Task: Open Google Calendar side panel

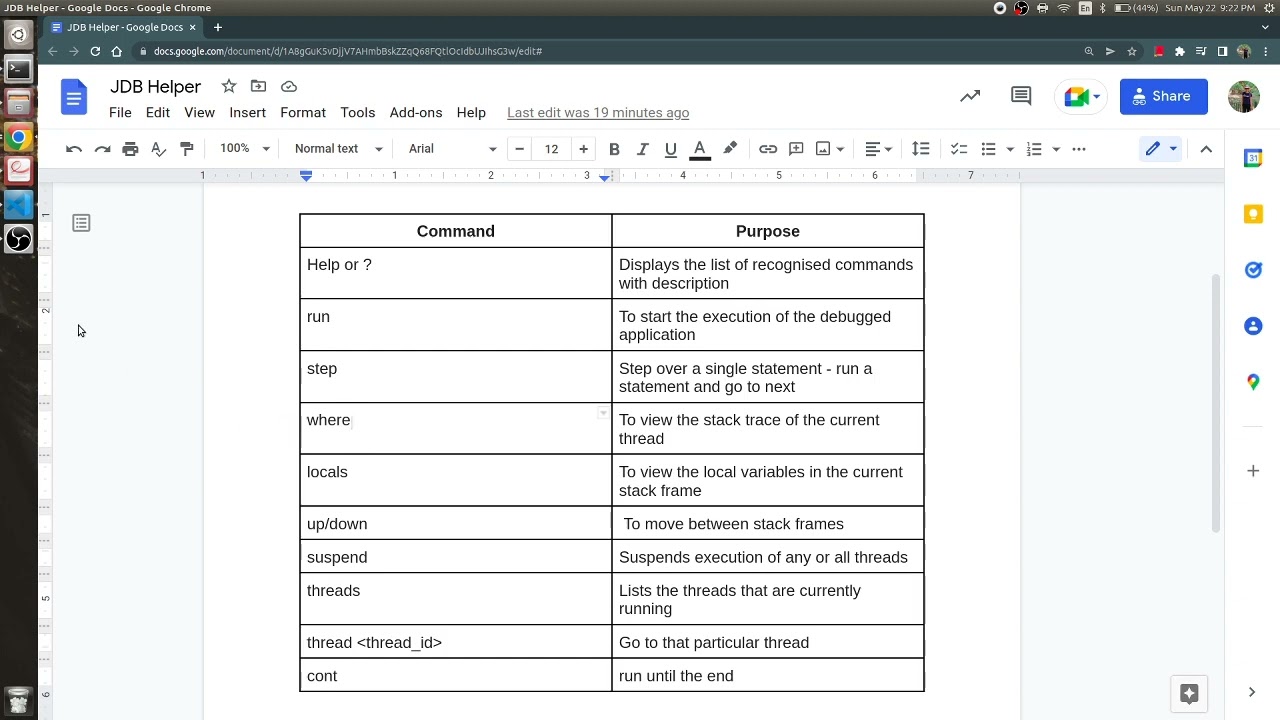Action: (x=1253, y=158)
